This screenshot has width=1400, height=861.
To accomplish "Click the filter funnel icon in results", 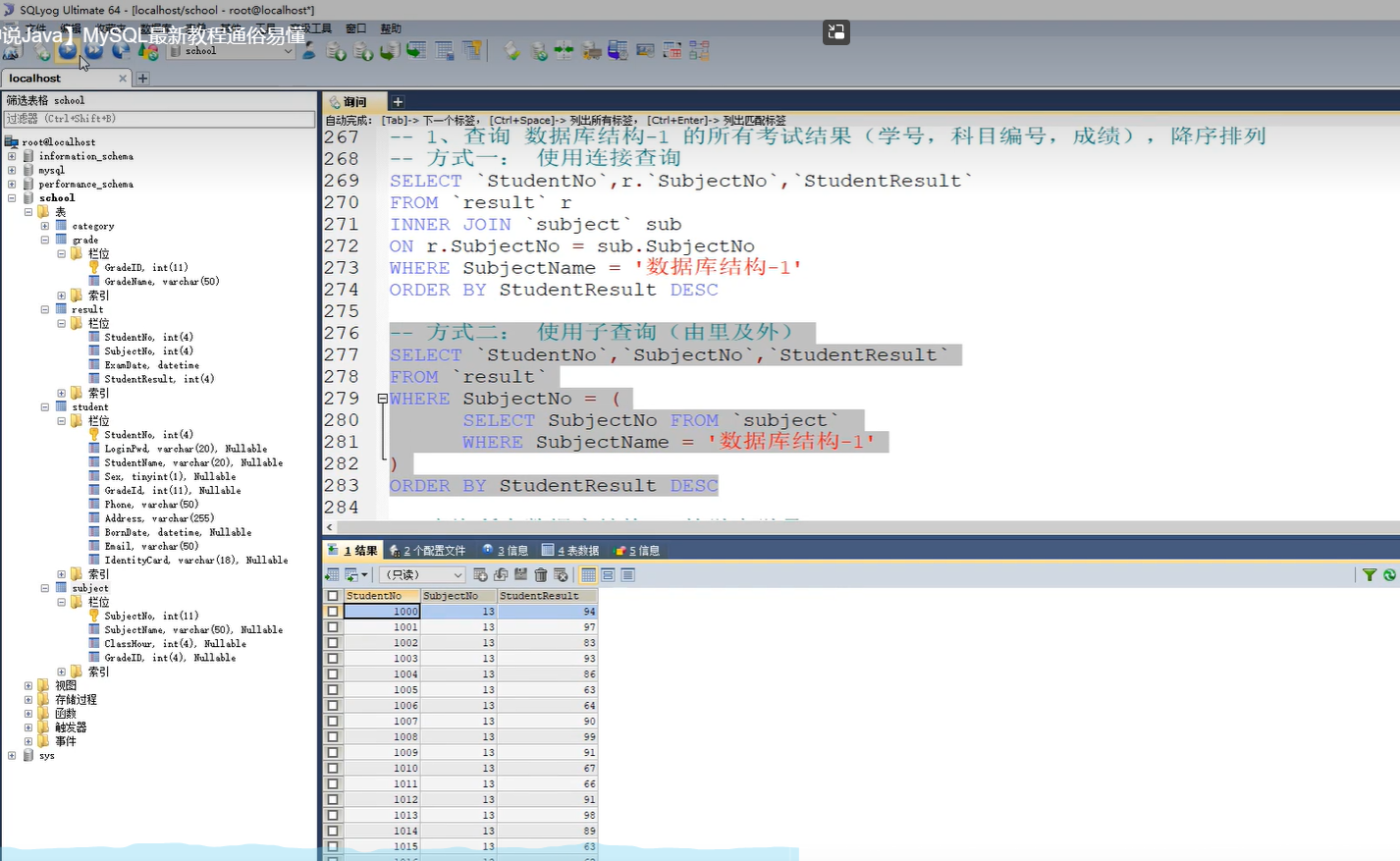I will click(1369, 575).
